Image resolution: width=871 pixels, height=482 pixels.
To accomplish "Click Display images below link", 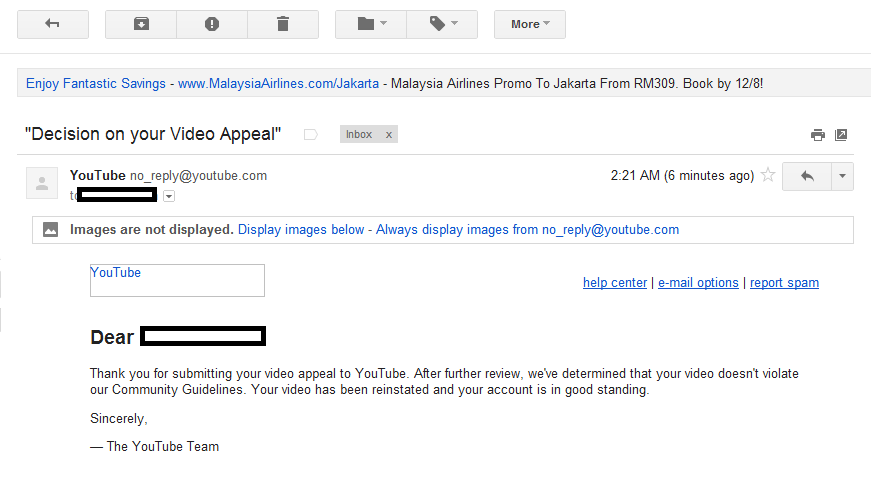I will pos(301,229).
